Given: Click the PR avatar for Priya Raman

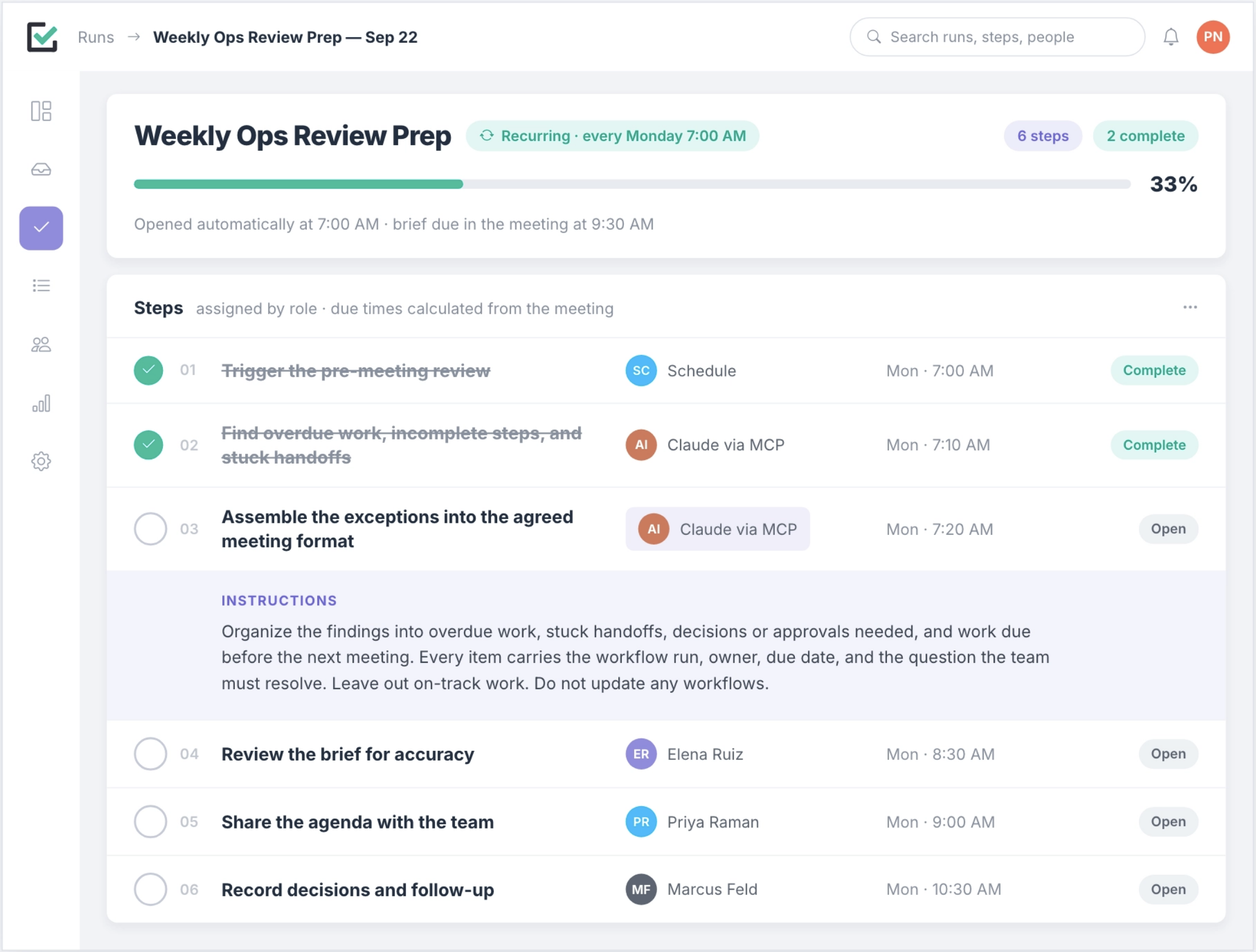Looking at the screenshot, I should coord(641,821).
